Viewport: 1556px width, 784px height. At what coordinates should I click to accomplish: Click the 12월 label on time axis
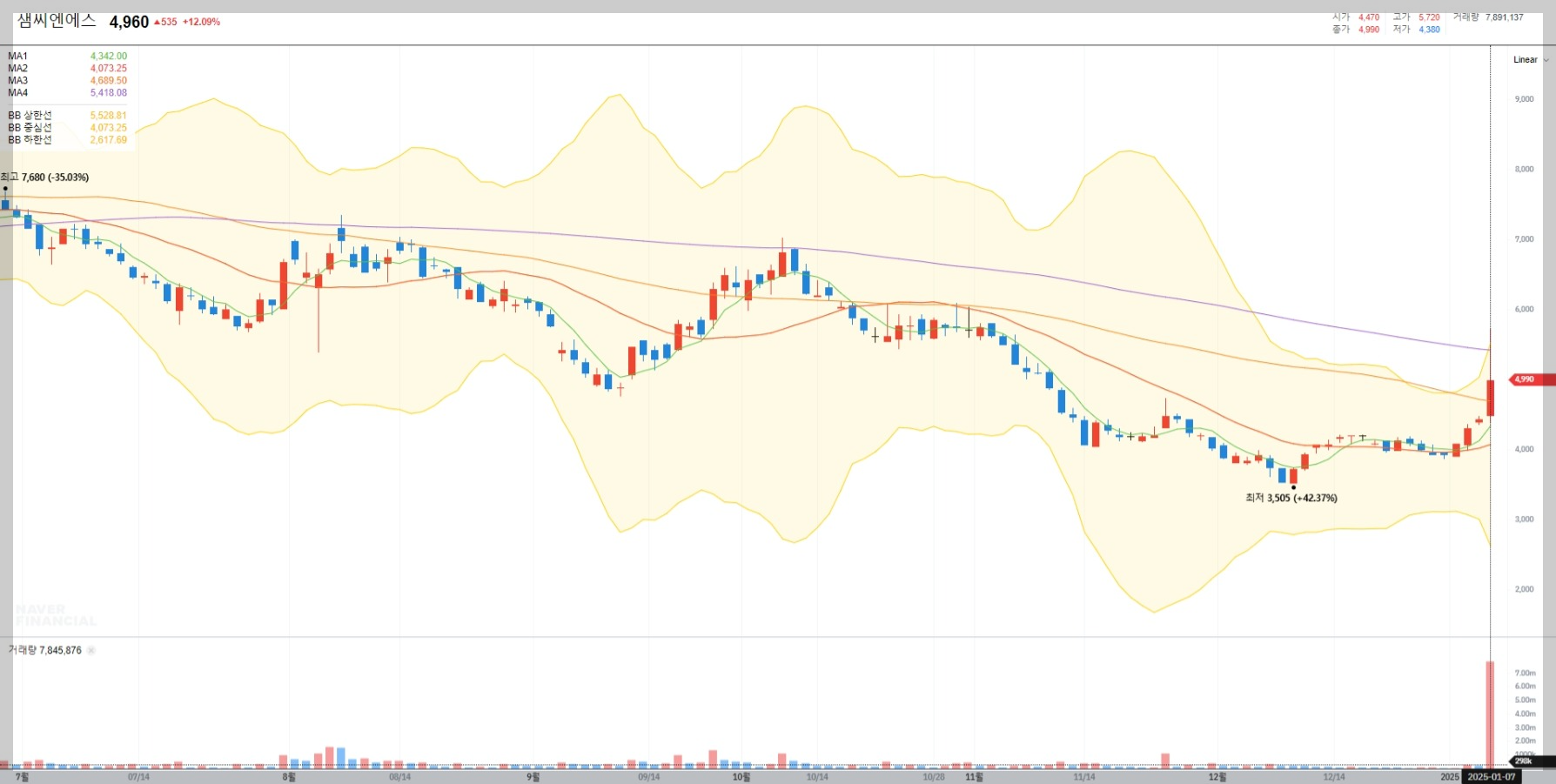1217,777
